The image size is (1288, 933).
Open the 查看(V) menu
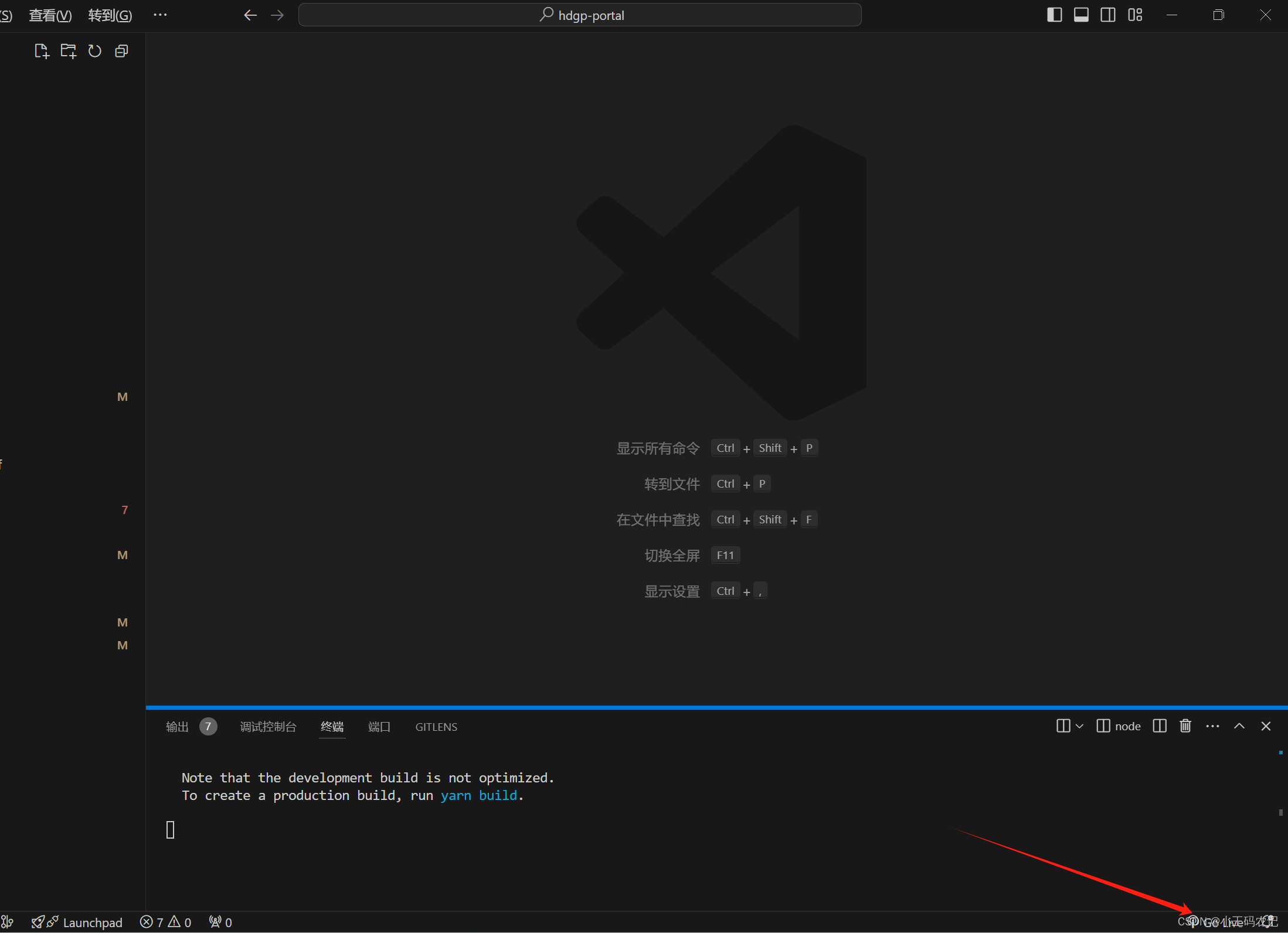[50, 15]
